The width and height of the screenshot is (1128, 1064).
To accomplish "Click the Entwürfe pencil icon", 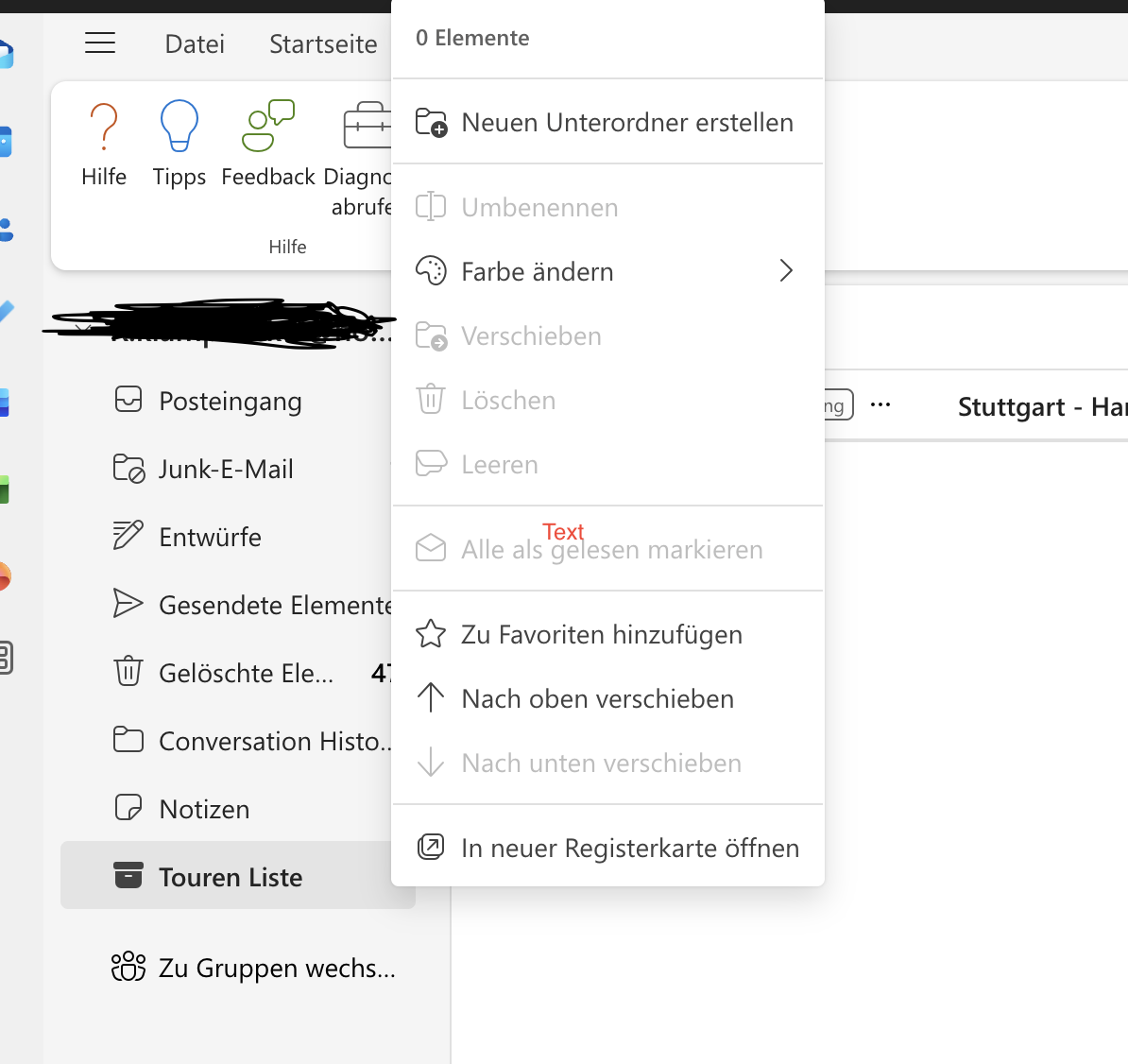I will 128,535.
